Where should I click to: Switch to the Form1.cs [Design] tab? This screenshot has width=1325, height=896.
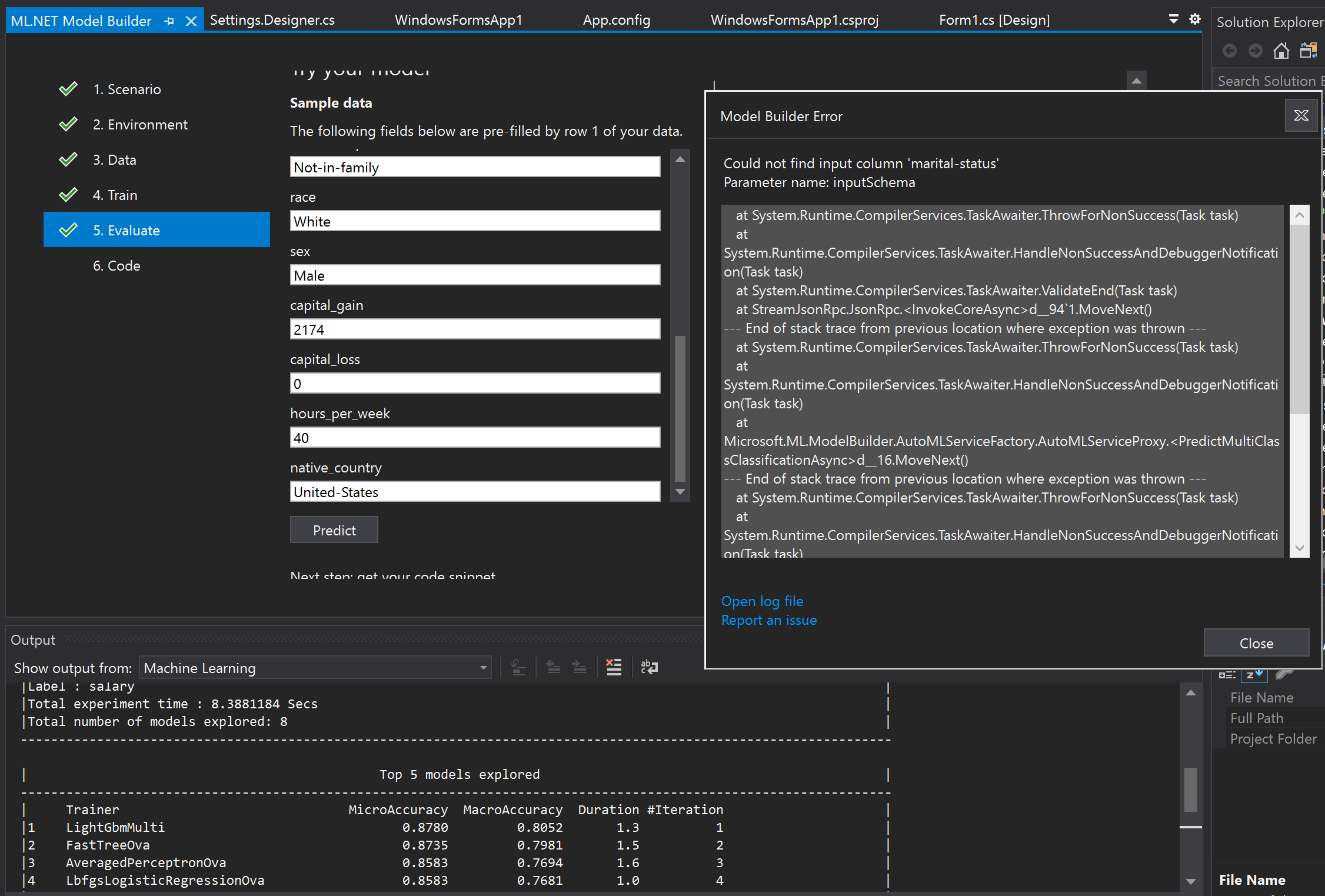(994, 19)
